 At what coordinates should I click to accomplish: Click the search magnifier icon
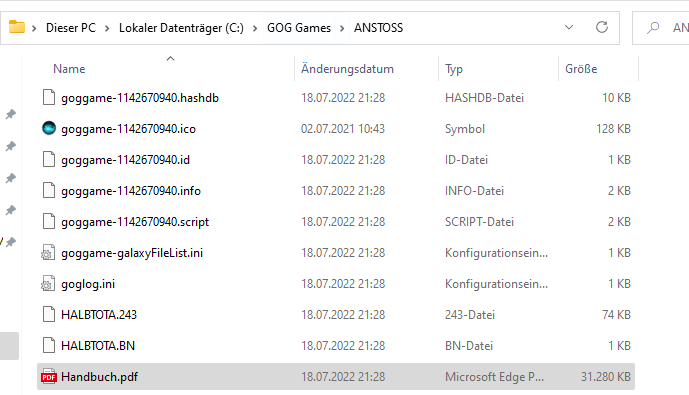pyautogui.click(x=653, y=28)
